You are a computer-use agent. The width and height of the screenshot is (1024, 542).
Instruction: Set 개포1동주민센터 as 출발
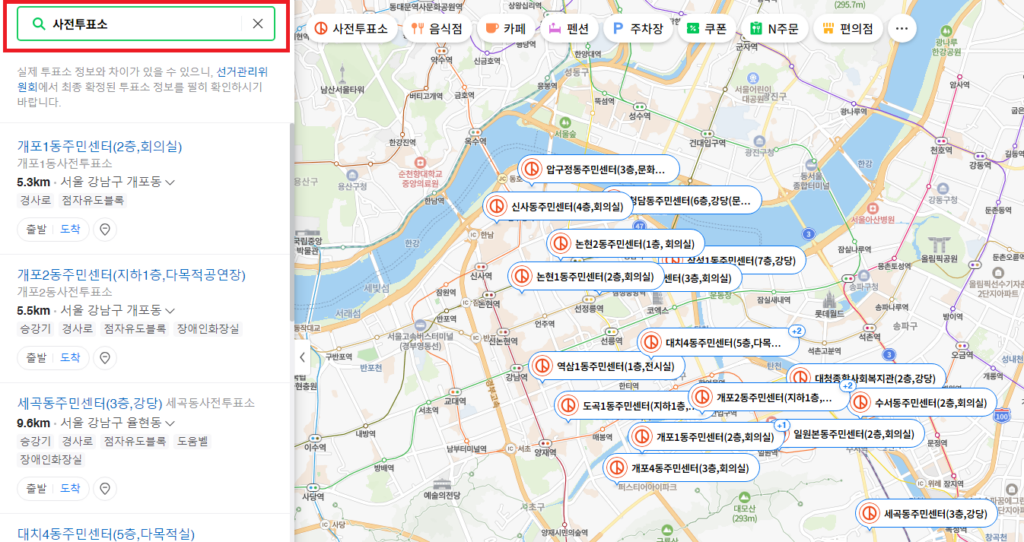(36, 229)
